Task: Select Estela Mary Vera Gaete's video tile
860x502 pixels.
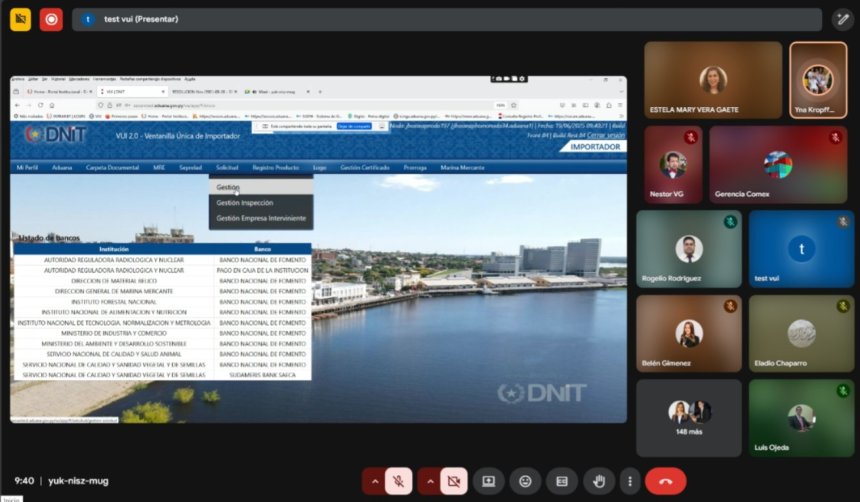Action: pos(712,80)
